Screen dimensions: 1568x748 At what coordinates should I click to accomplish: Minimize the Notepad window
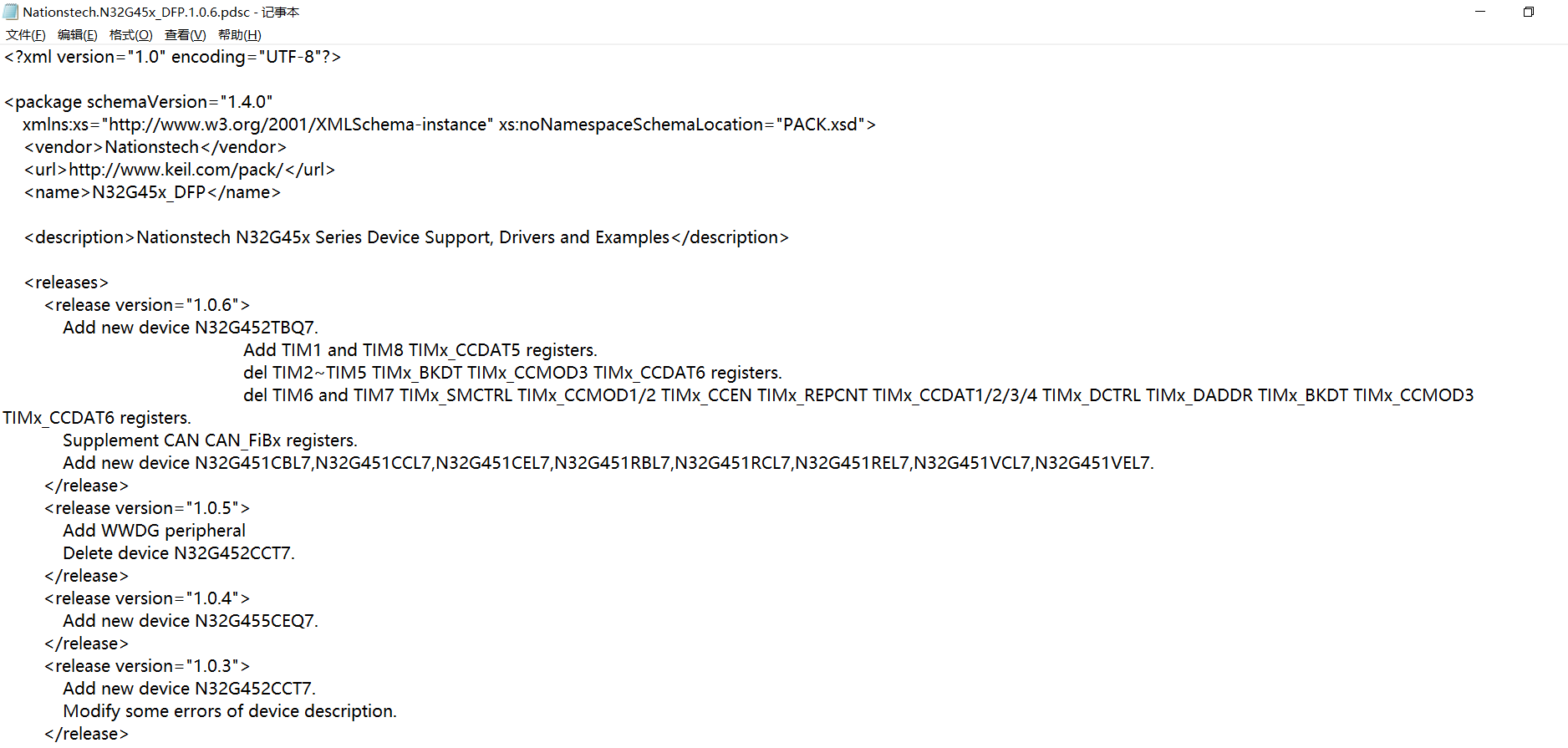click(1480, 12)
